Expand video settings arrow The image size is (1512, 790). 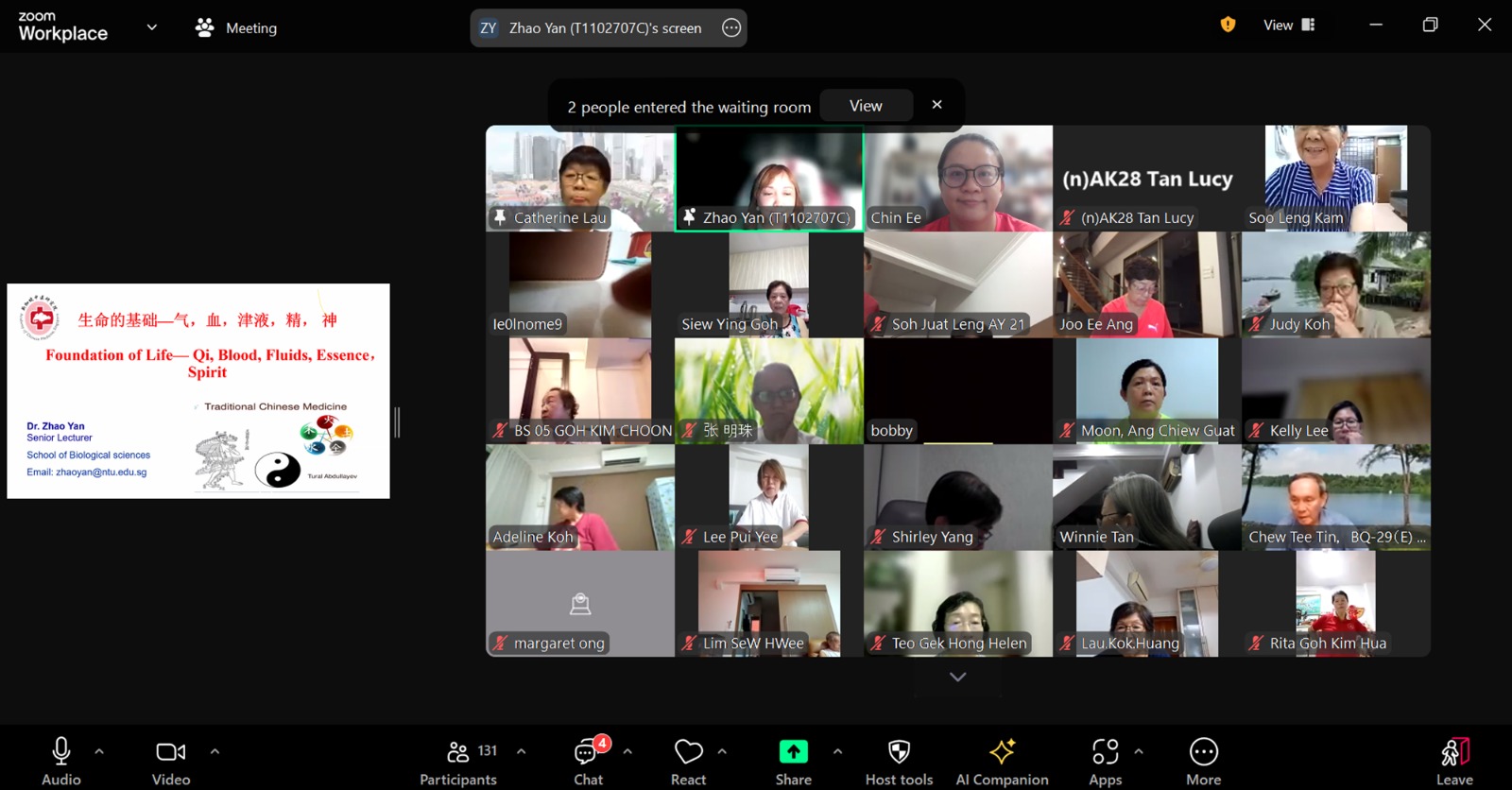[215, 752]
